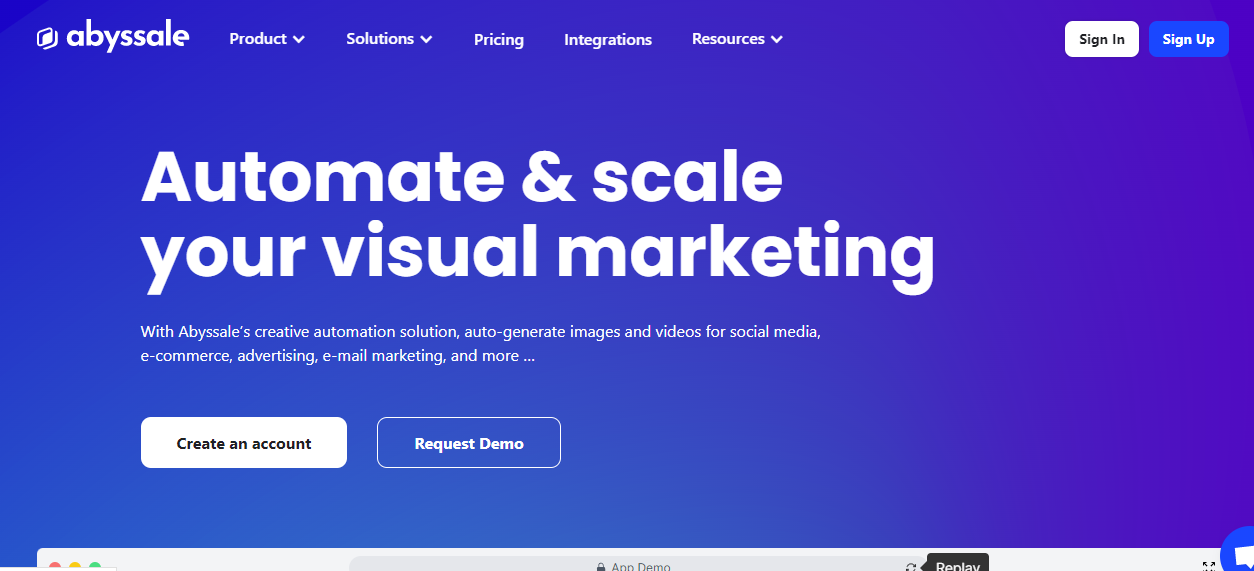Click the "Automate & scale" headline

(462, 176)
